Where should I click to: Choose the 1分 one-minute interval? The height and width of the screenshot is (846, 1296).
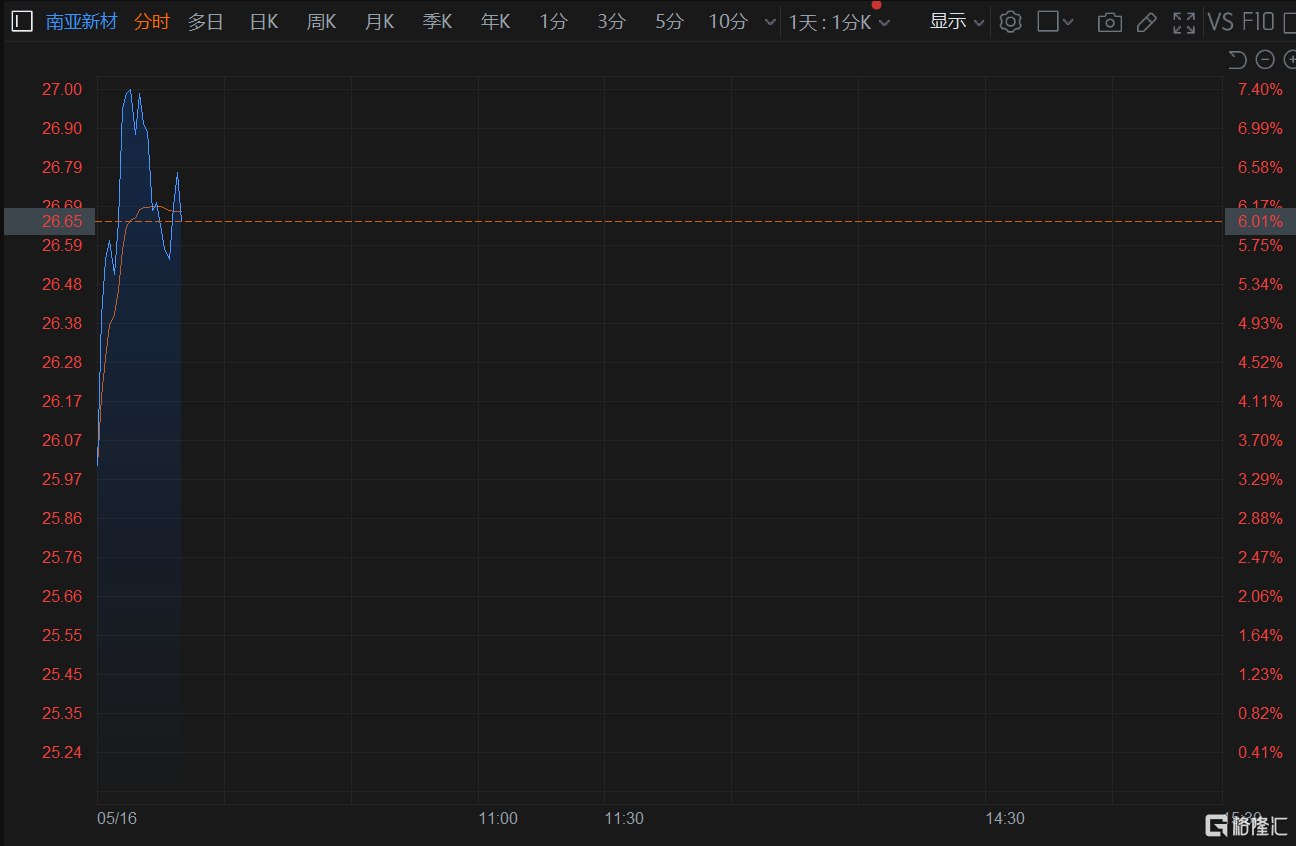pos(553,21)
